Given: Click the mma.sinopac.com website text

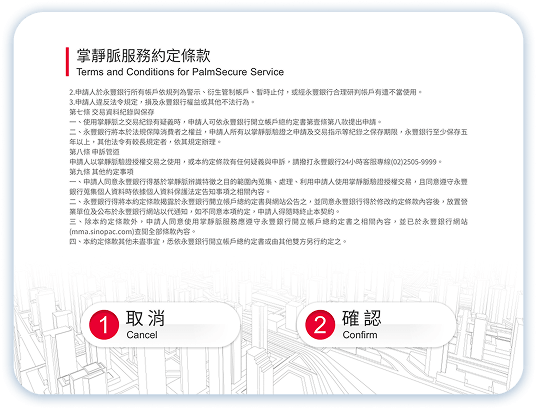Looking at the screenshot, I should [x=101, y=232].
